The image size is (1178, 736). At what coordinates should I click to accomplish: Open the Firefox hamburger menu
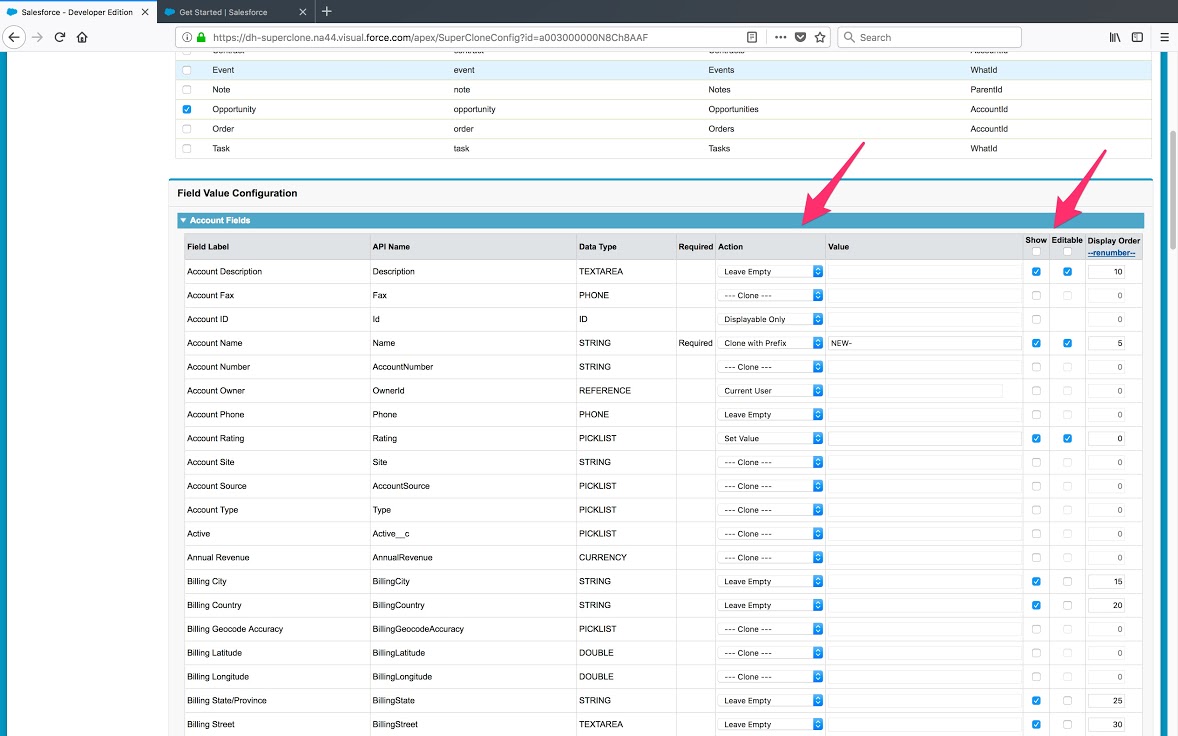click(x=1164, y=37)
